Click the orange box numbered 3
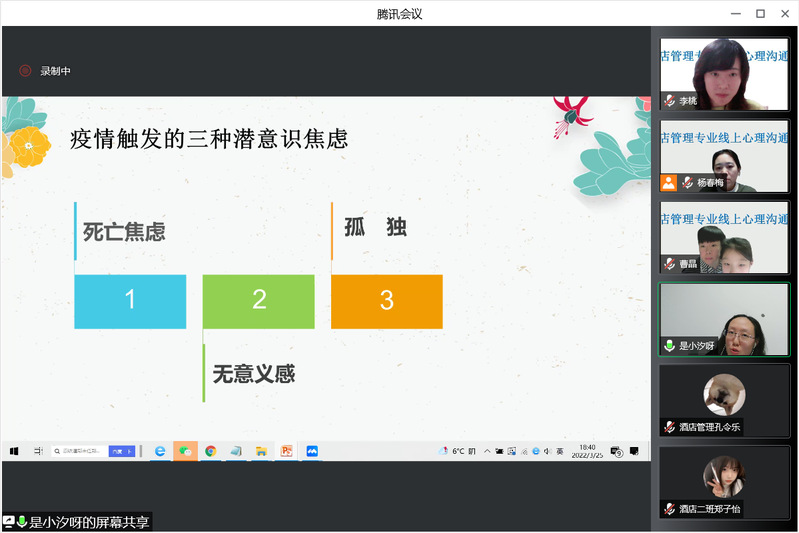 click(x=386, y=301)
